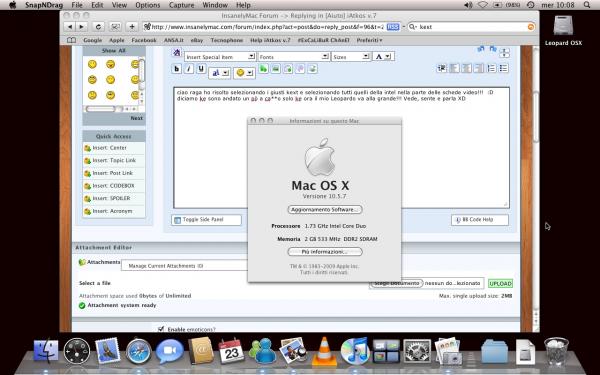Open the Capture menu
This screenshot has width=600, height=375.
pyautogui.click(x=181, y=5)
